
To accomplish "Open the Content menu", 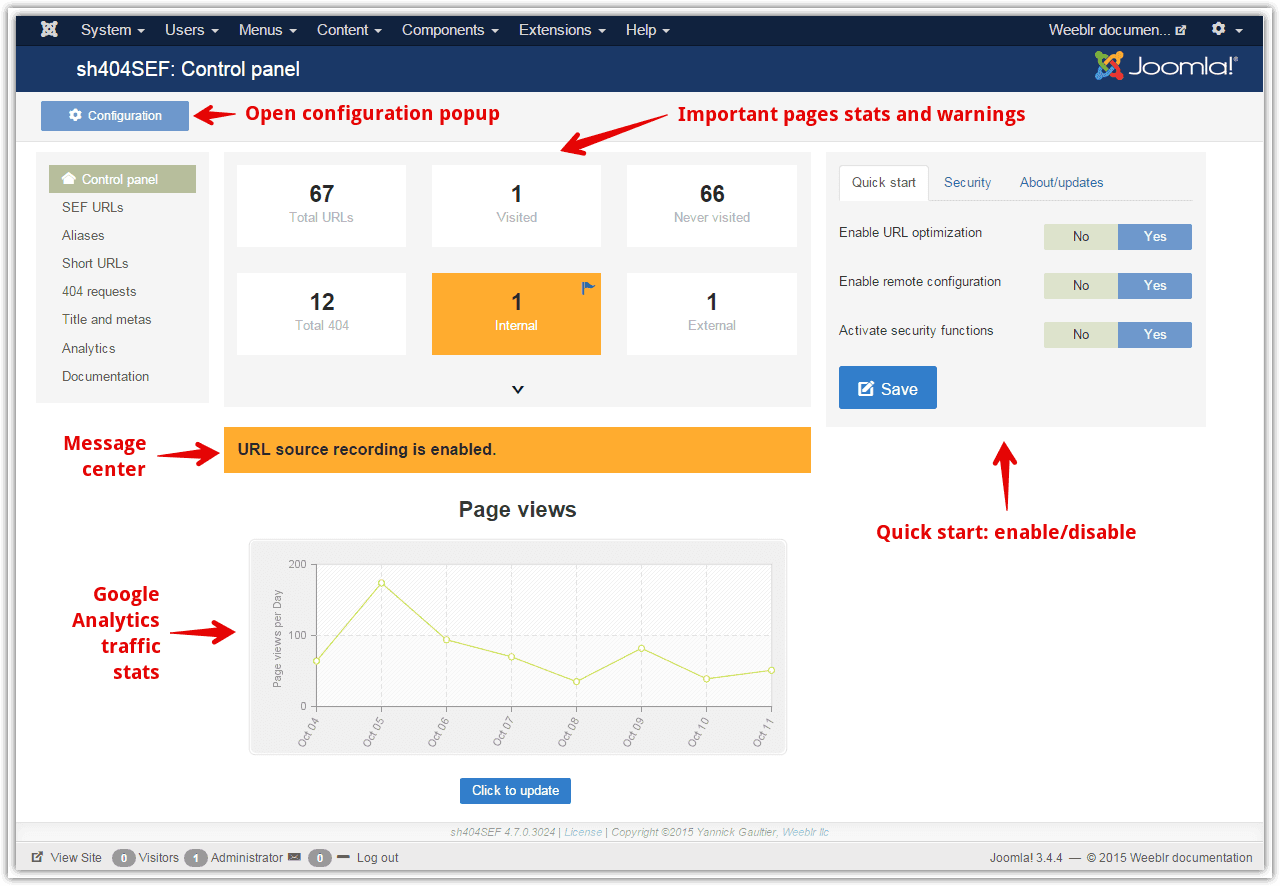I will [x=350, y=30].
